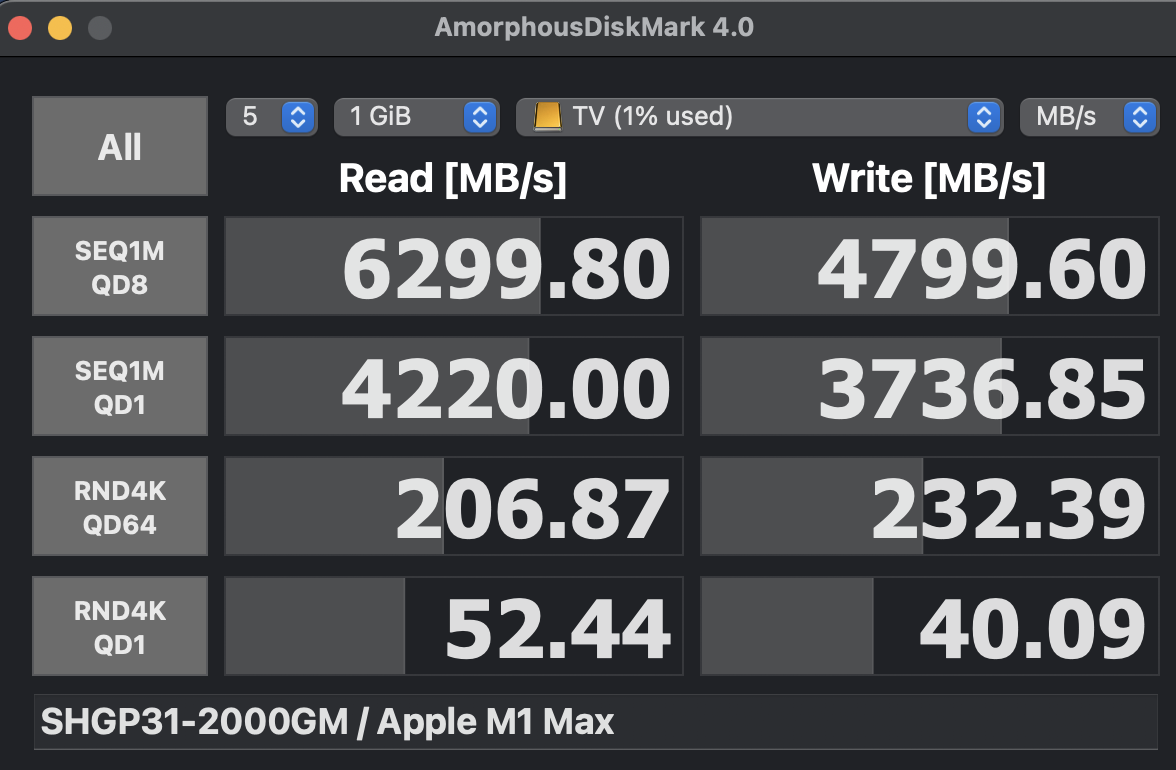Click the blue arrows on 1 GiB selector
The height and width of the screenshot is (770, 1176).
click(480, 117)
